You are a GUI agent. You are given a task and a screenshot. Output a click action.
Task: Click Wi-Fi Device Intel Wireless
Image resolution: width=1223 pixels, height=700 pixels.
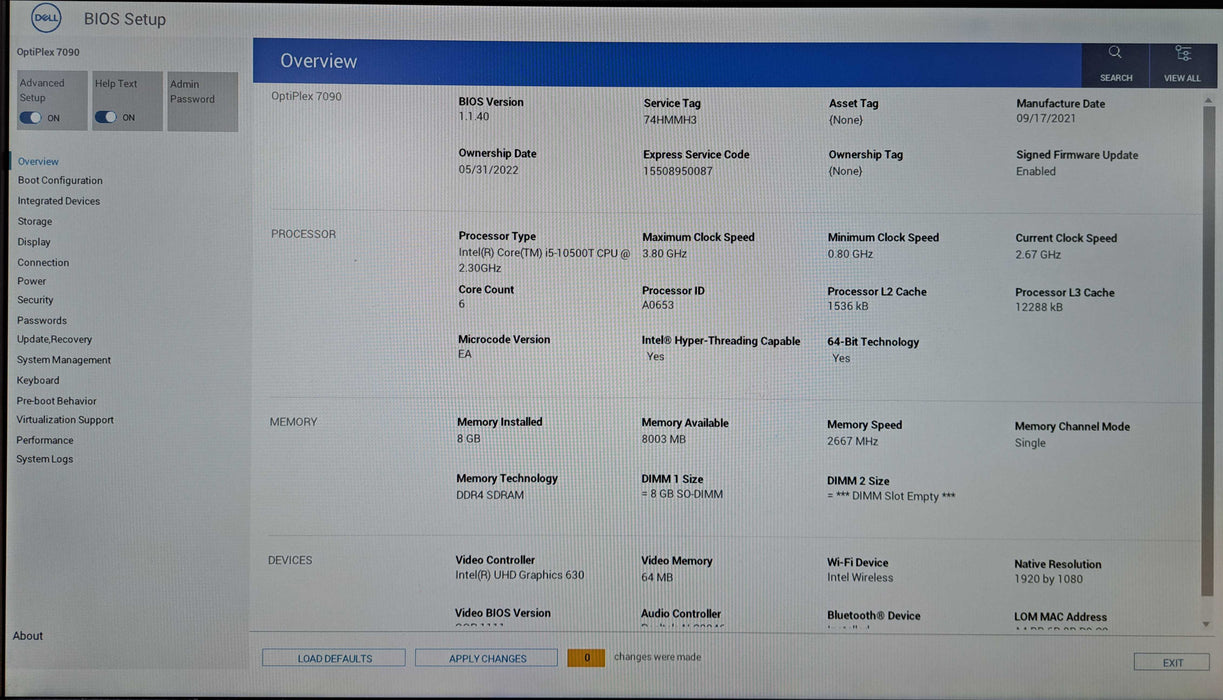[860, 578]
